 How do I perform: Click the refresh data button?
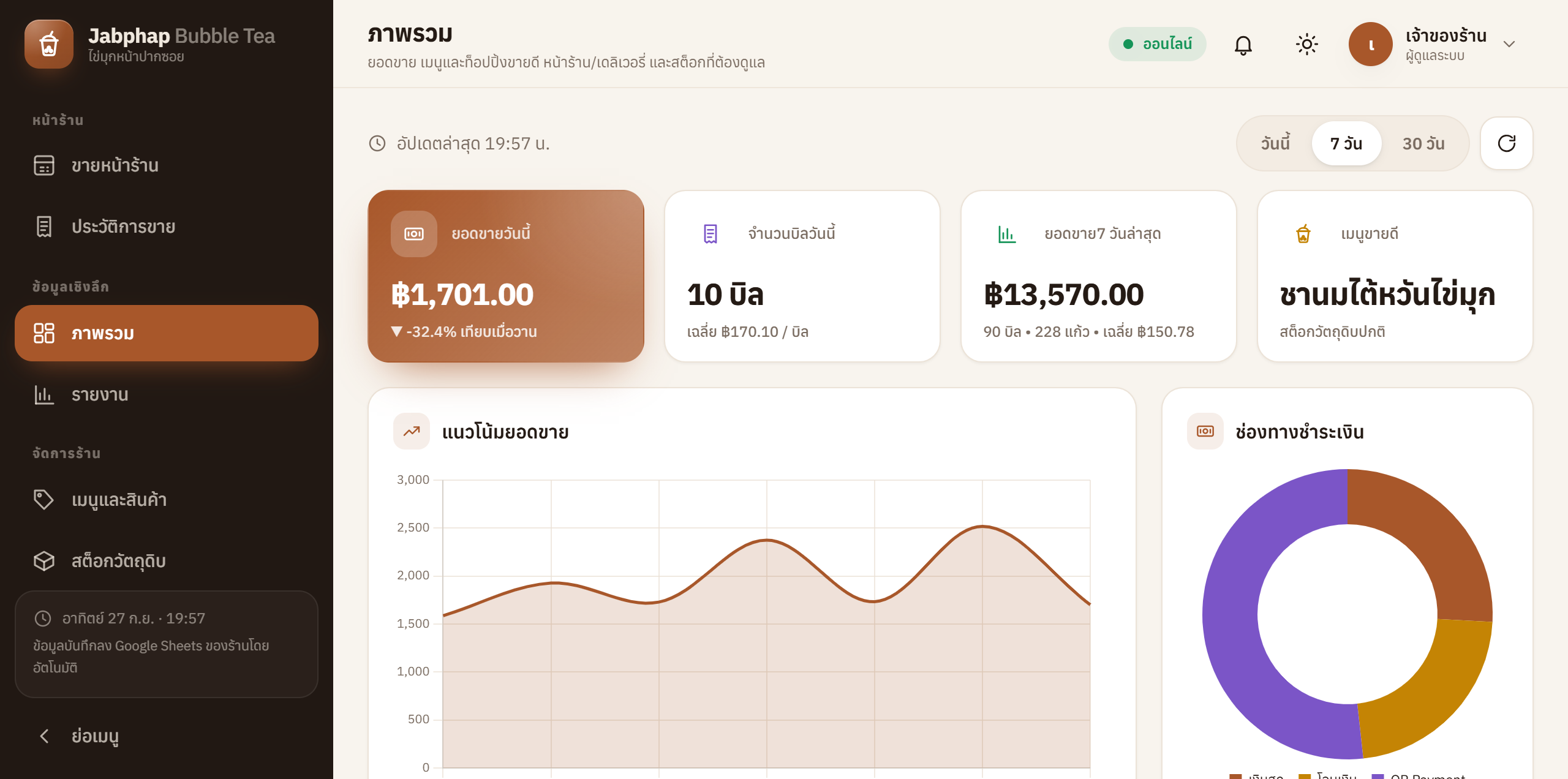click(1506, 143)
